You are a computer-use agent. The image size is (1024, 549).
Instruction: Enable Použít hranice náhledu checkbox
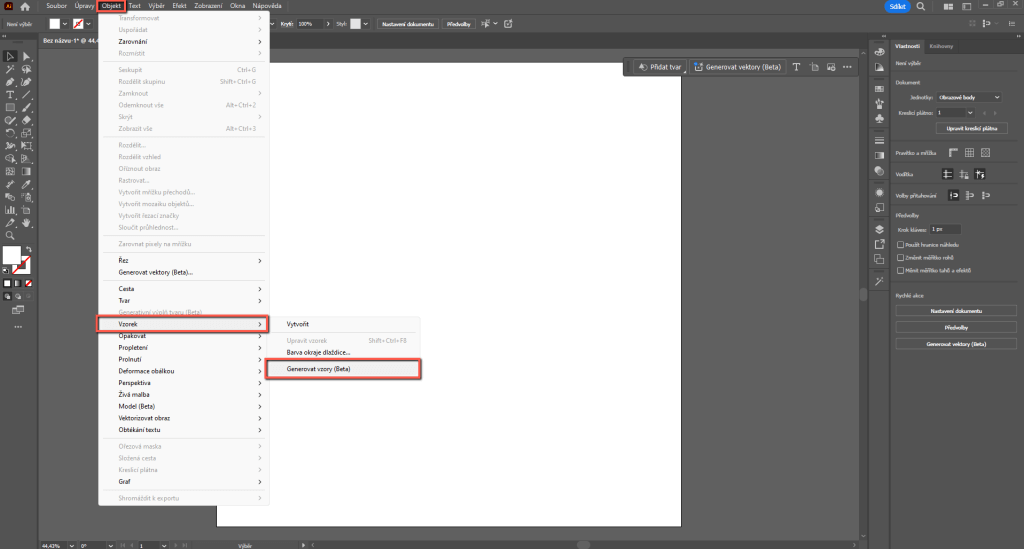[901, 245]
